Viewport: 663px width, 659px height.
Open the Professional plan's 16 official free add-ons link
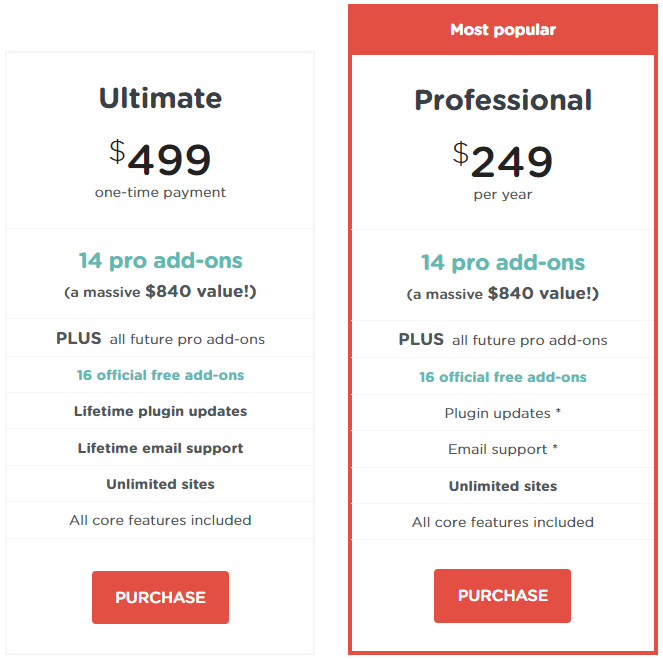click(503, 377)
